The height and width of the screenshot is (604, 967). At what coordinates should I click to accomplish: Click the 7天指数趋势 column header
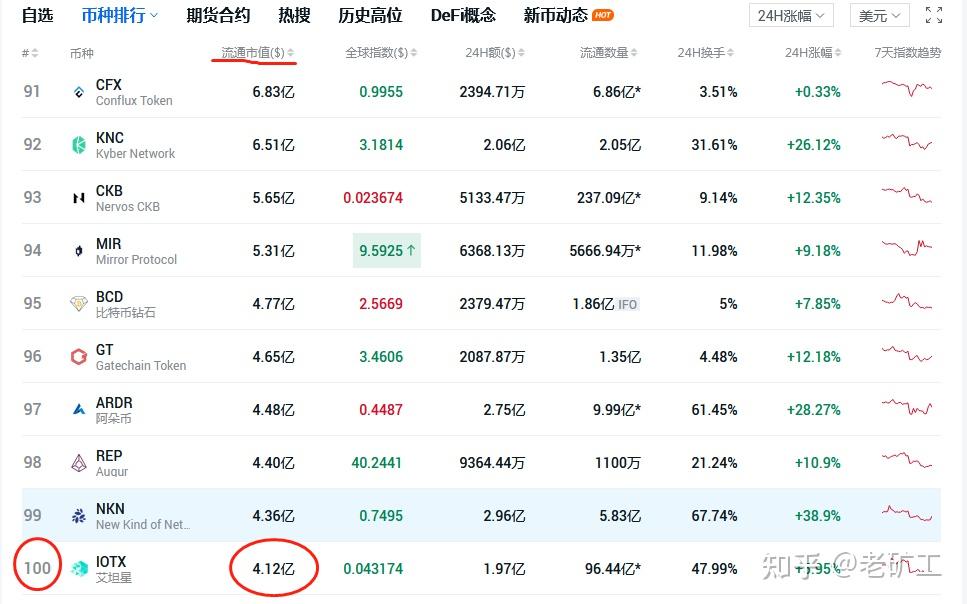point(908,53)
